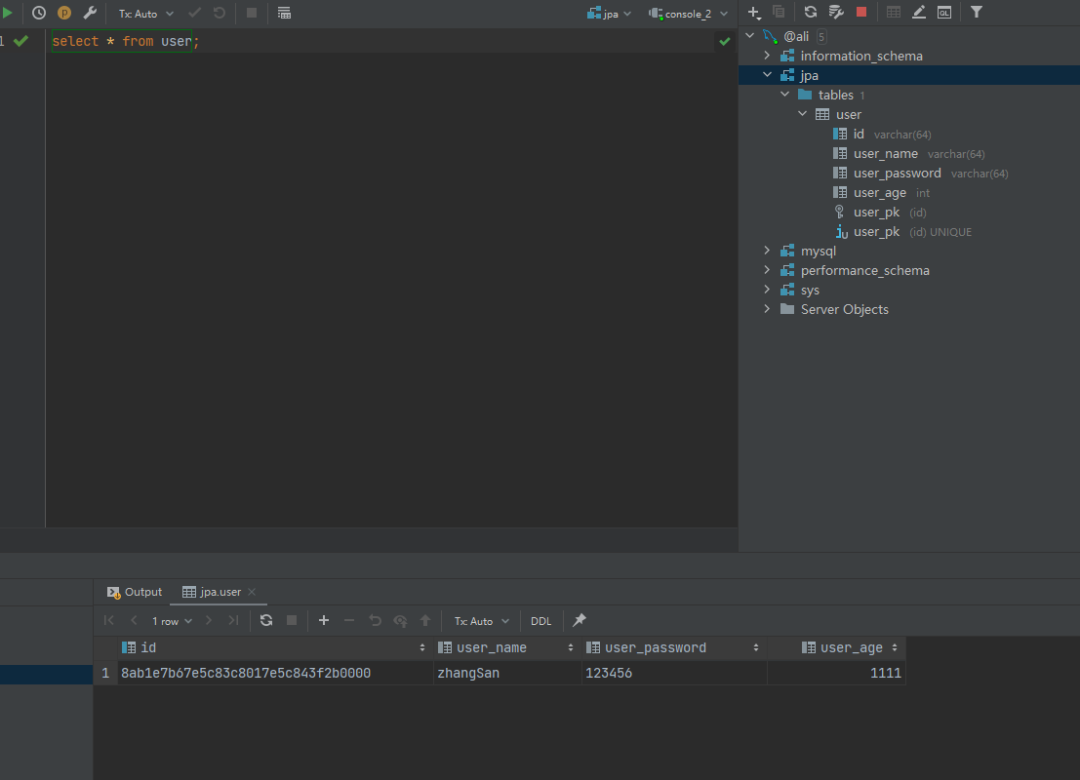The image size is (1080, 780).
Task: Add a new row with plus icon
Action: [324, 620]
